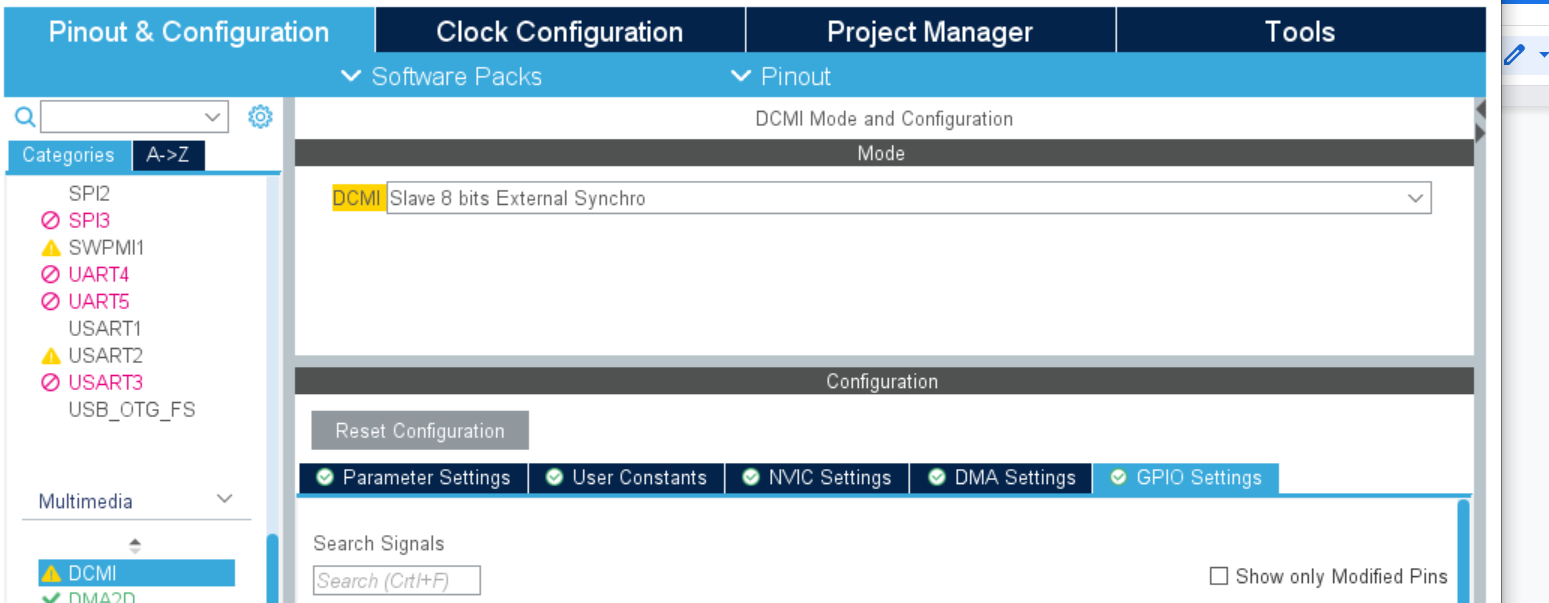
Task: Click the pencil edit icon at right
Action: (x=1514, y=55)
